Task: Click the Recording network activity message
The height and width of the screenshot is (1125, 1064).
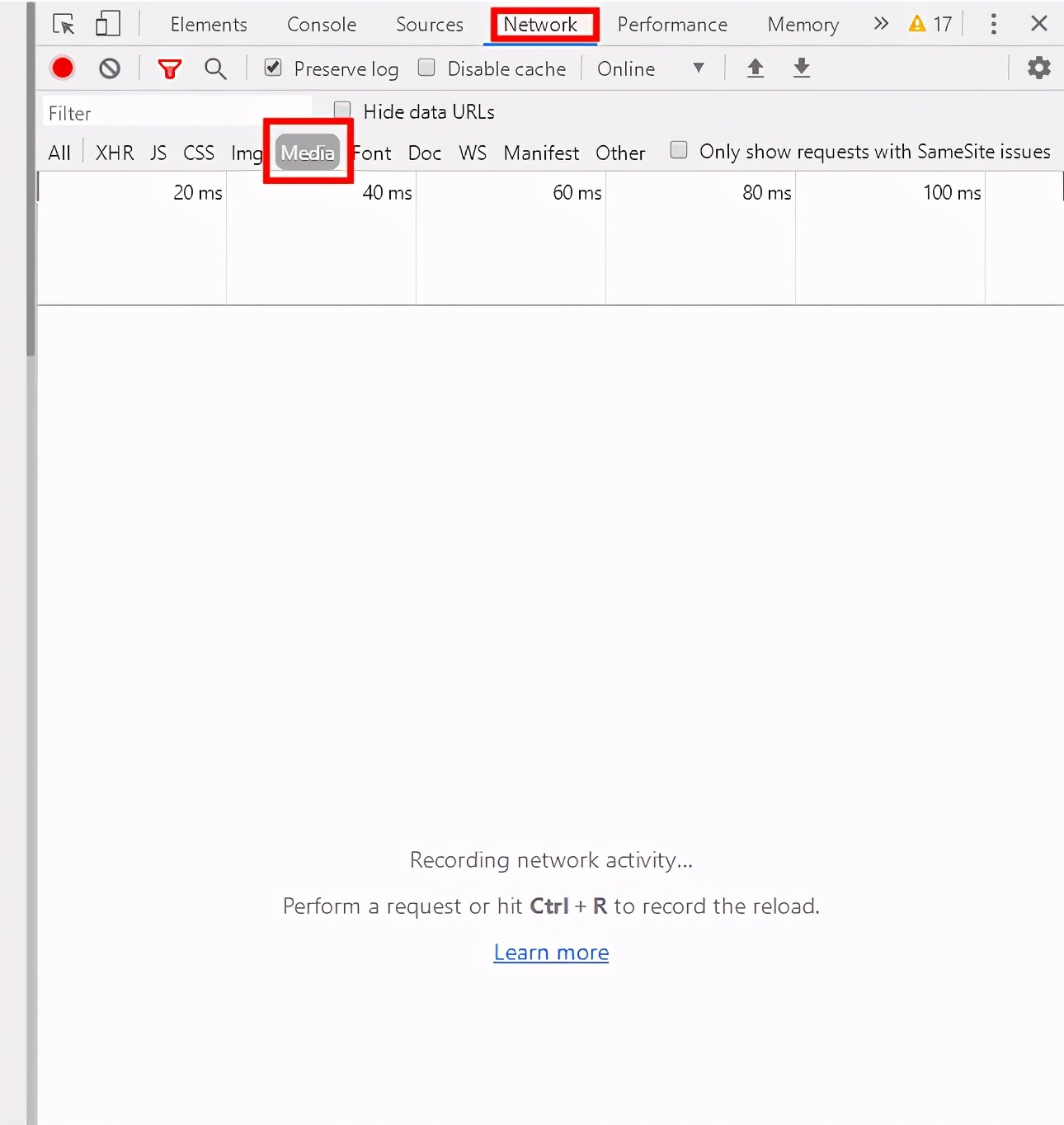Action: 551,860
